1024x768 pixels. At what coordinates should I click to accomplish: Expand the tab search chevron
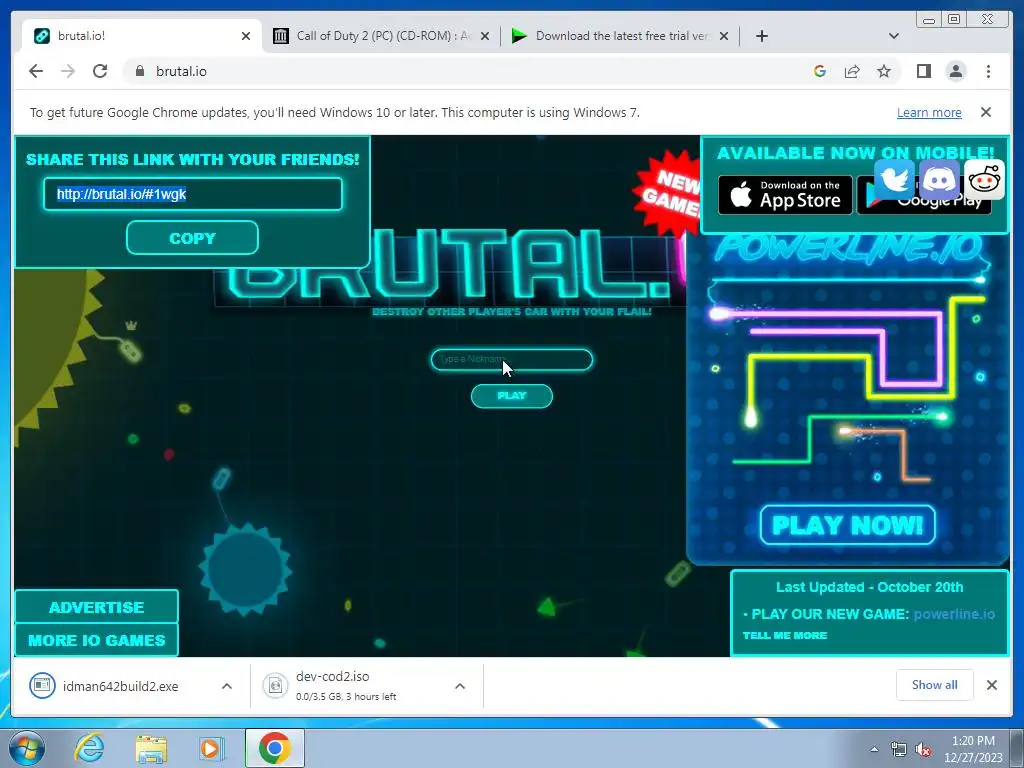click(x=894, y=36)
